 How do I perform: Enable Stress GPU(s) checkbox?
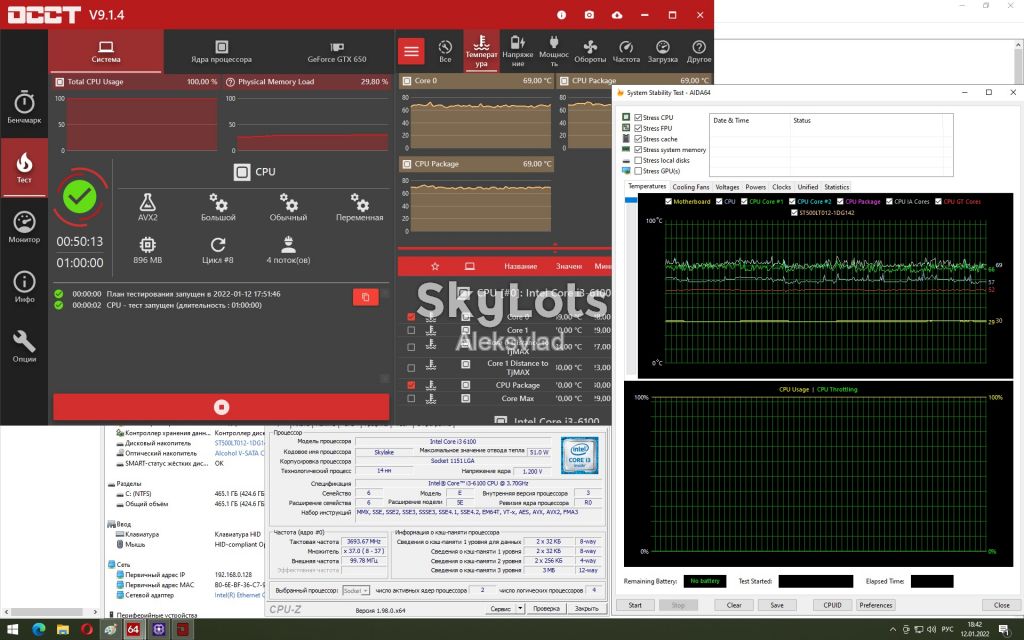pos(638,171)
